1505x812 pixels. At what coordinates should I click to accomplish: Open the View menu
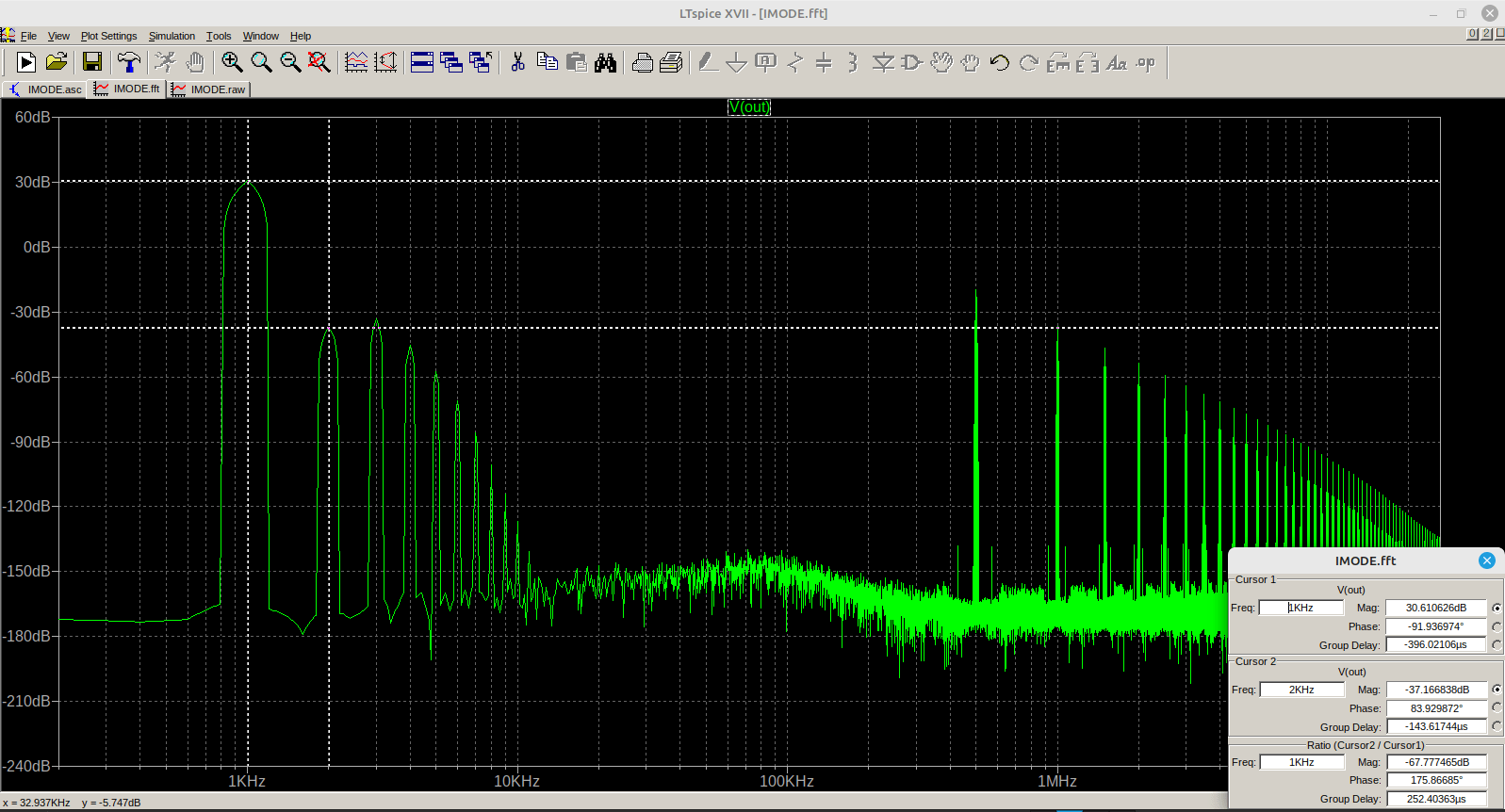(x=58, y=36)
